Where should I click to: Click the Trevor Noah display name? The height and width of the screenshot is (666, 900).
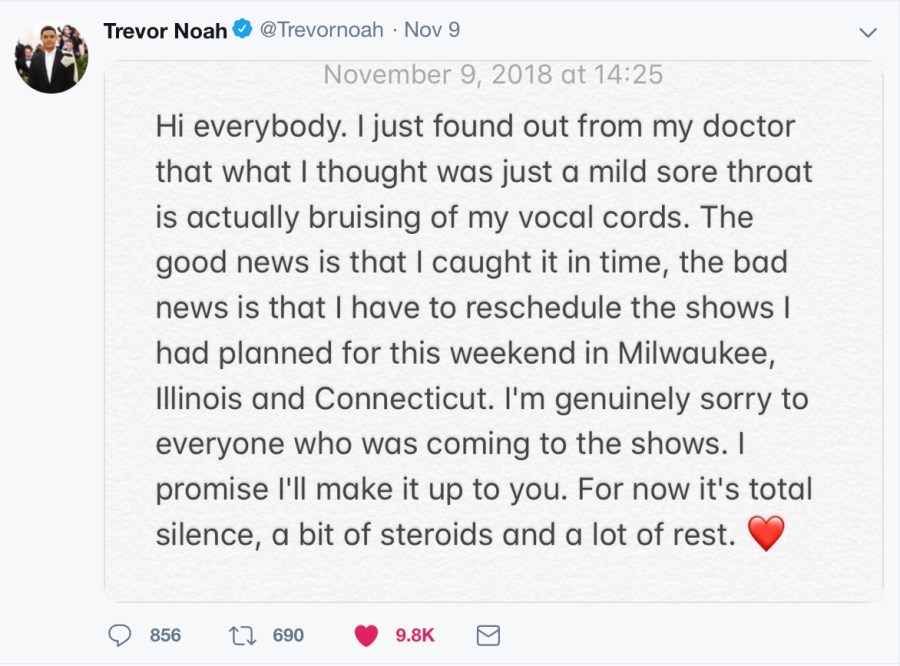[165, 30]
